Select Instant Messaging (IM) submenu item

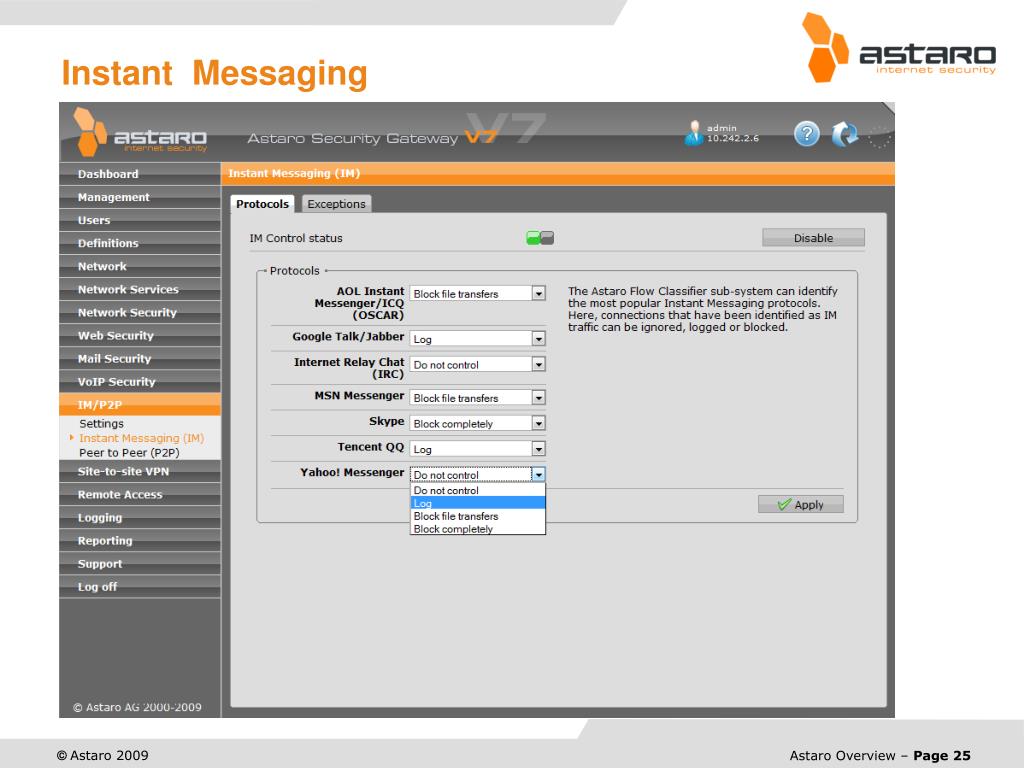click(142, 438)
